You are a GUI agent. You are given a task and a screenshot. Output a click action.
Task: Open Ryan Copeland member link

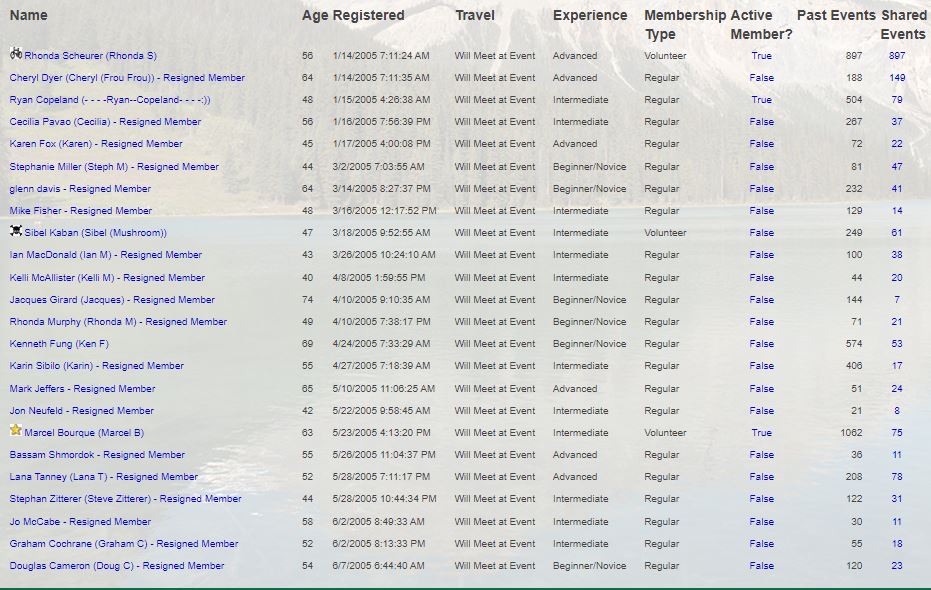[x=110, y=100]
